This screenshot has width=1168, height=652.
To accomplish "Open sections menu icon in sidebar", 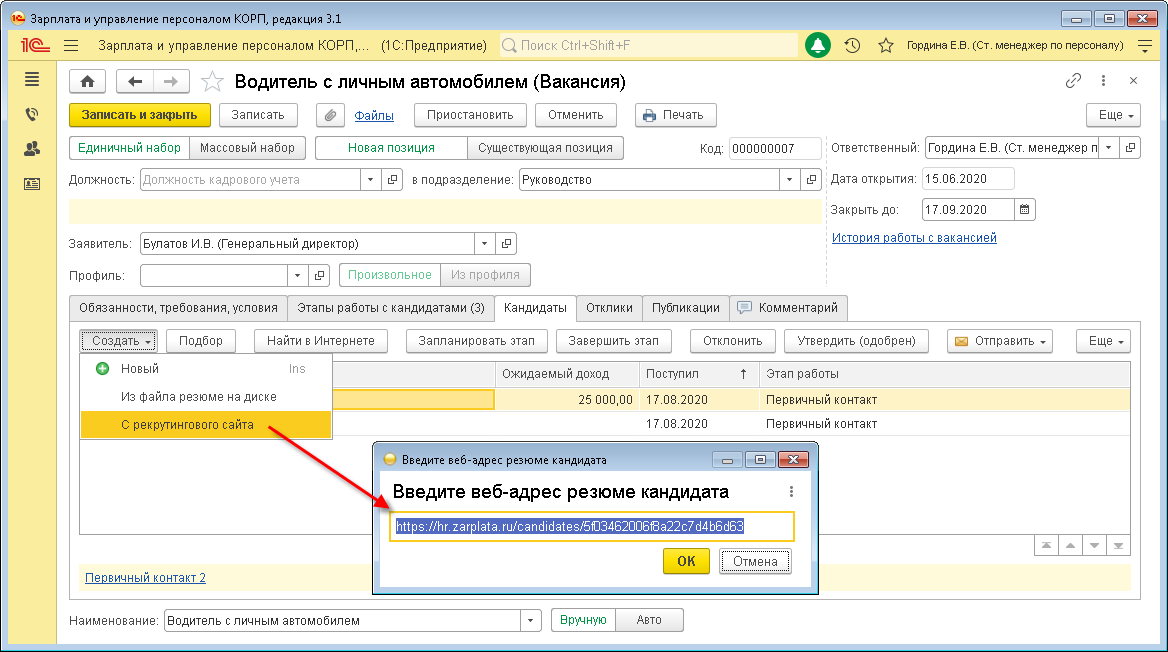I will pyautogui.click(x=32, y=79).
